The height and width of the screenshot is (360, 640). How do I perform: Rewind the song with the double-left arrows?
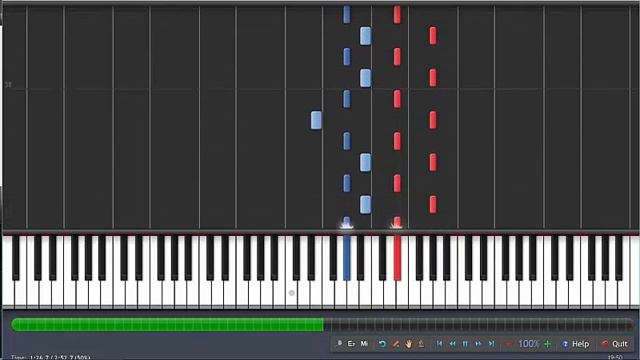(x=452, y=344)
